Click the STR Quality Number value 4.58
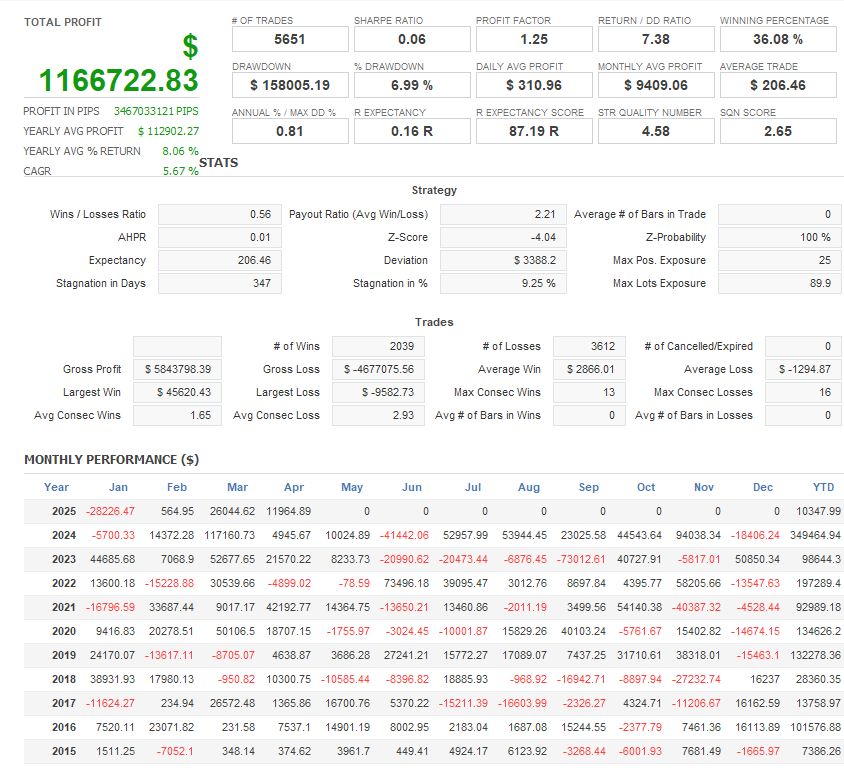This screenshot has width=844, height=770. tap(656, 131)
